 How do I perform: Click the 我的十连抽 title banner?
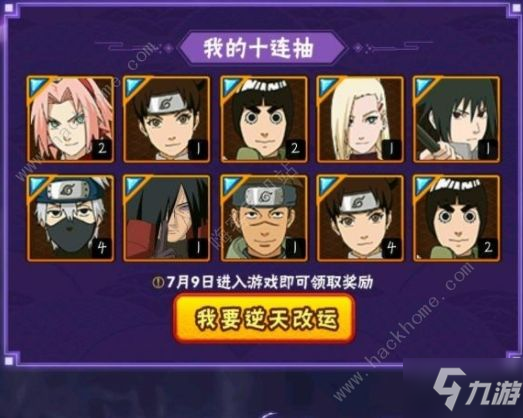[x=261, y=48]
